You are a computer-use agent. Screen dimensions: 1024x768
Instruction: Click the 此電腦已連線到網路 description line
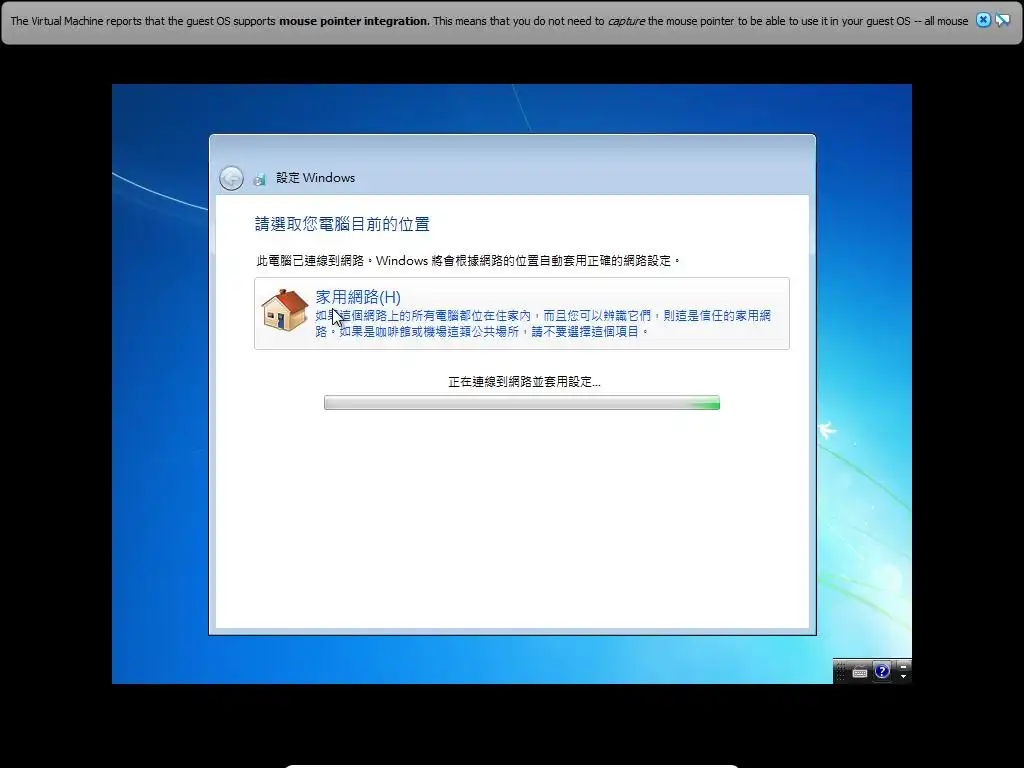tap(468, 261)
